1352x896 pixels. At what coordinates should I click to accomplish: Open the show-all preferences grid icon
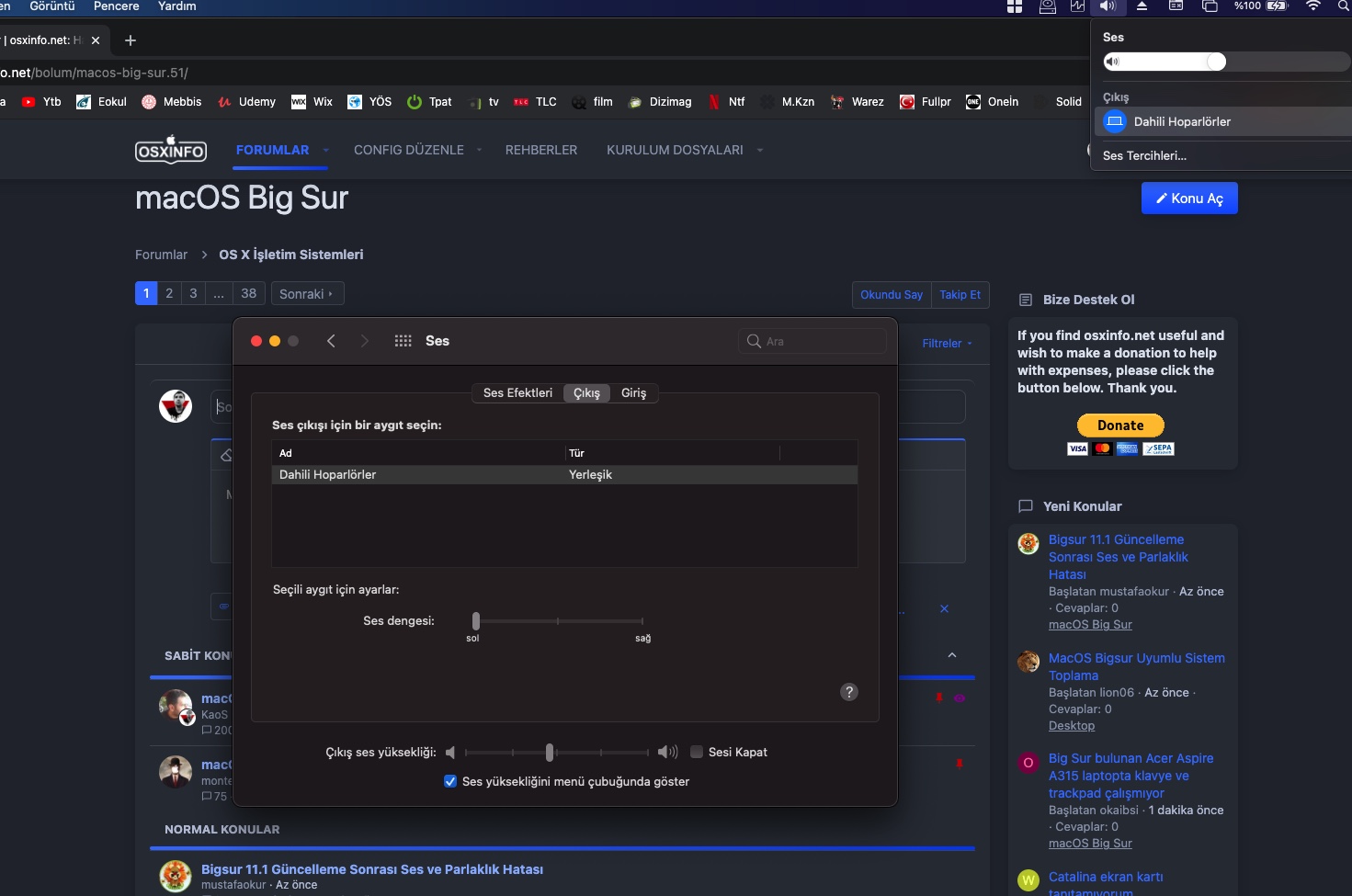point(403,341)
